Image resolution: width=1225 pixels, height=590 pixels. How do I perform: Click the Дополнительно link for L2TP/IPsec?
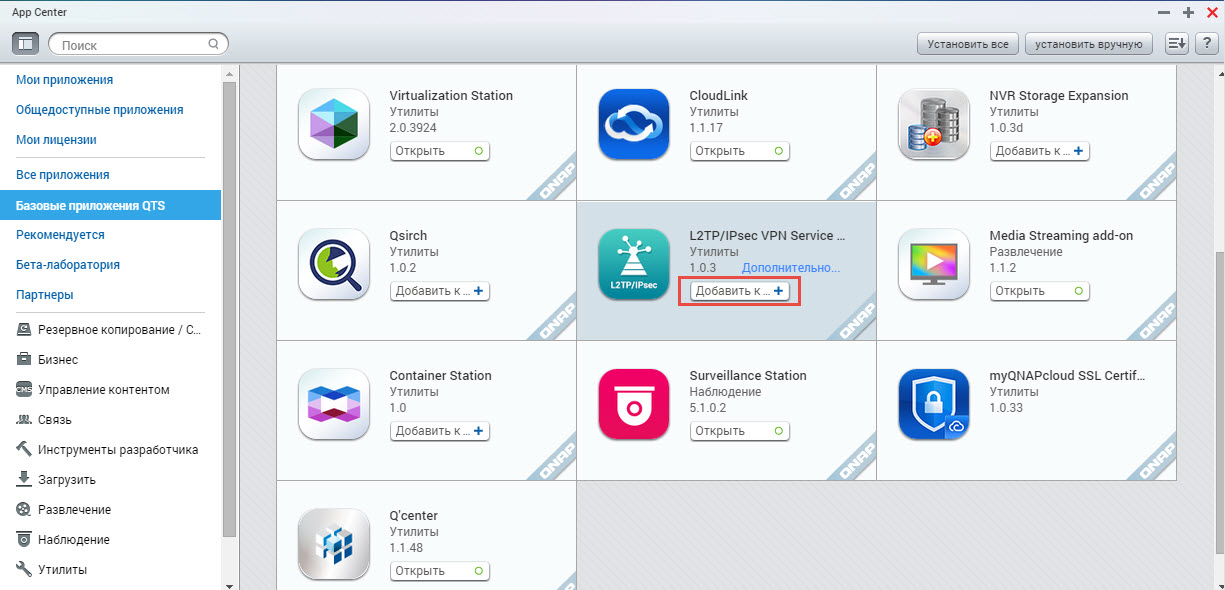click(791, 268)
